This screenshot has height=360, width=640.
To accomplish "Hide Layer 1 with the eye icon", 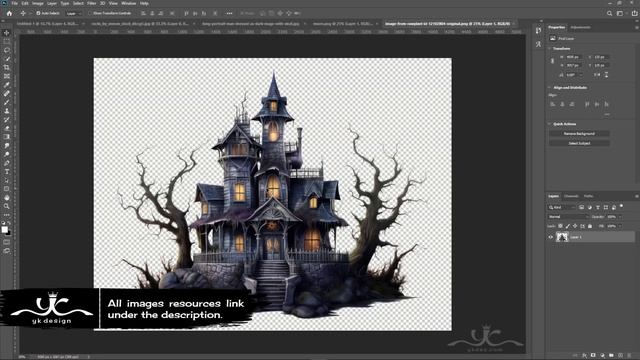I will pos(550,237).
